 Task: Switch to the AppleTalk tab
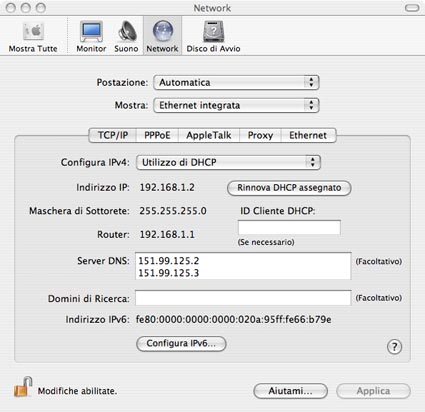[209, 135]
